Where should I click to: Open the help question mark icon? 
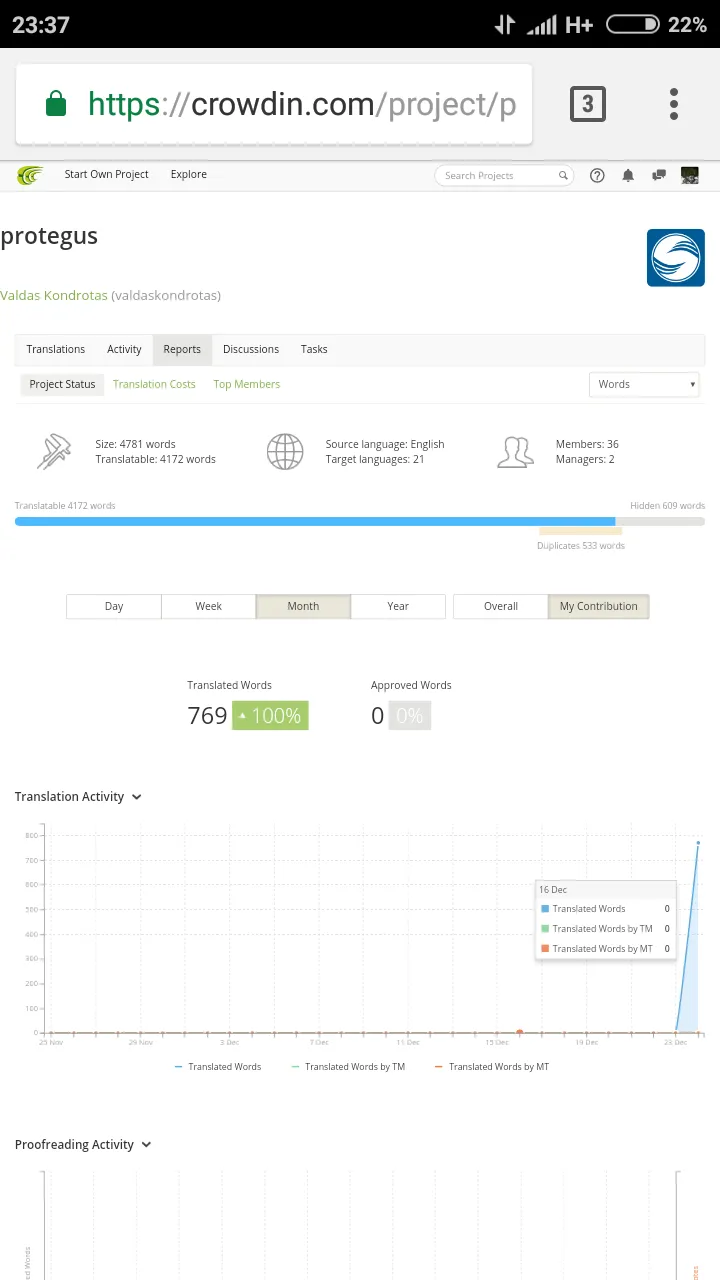tap(597, 175)
